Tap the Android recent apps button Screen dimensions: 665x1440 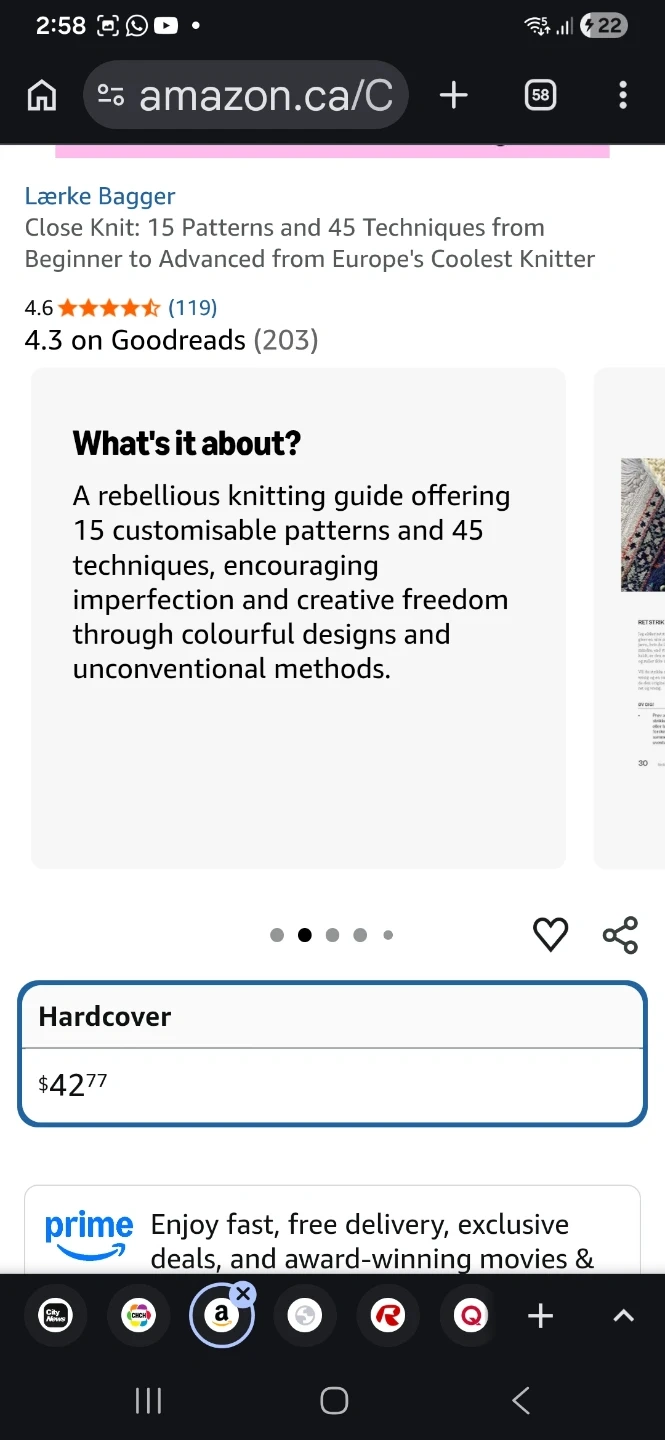[x=148, y=1401]
